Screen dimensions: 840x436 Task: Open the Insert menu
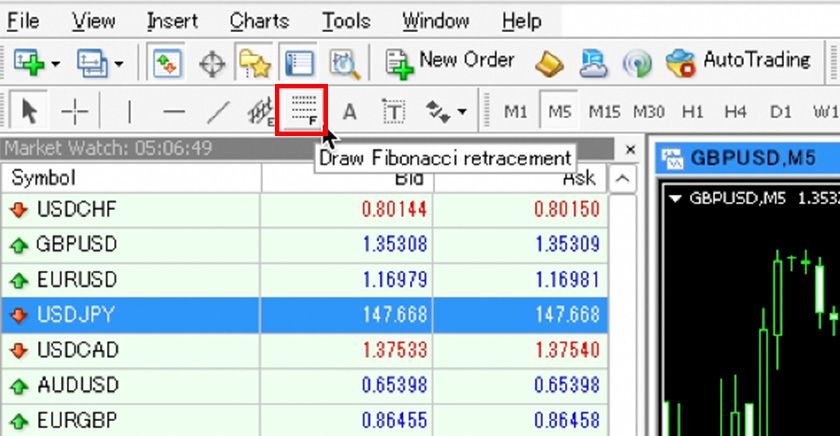click(172, 21)
